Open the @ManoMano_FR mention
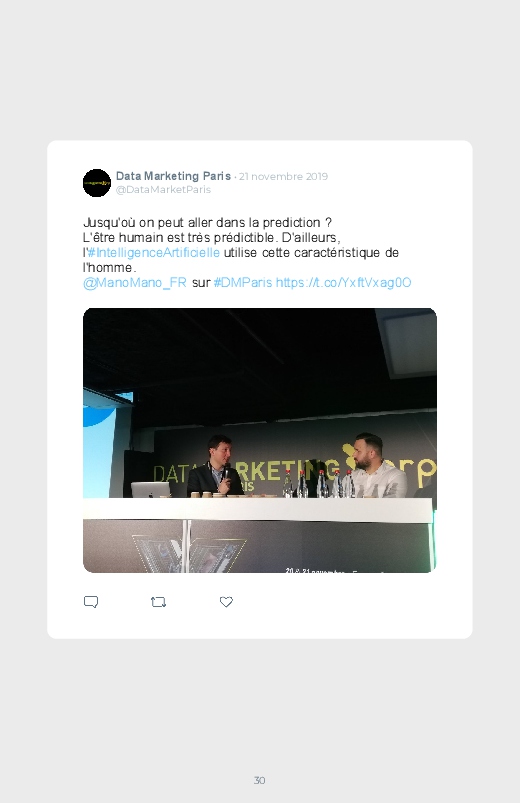Viewport: 520px width, 803px height. pos(135,283)
